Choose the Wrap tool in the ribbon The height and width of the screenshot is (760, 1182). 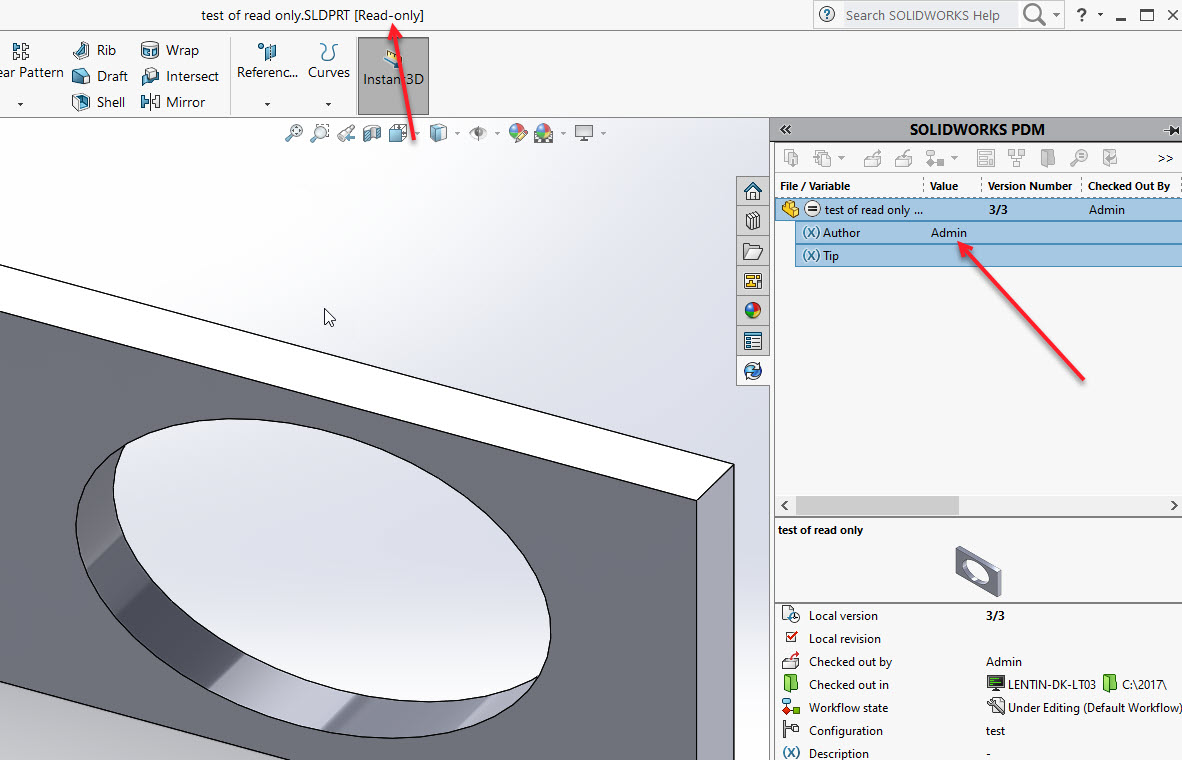(x=170, y=50)
